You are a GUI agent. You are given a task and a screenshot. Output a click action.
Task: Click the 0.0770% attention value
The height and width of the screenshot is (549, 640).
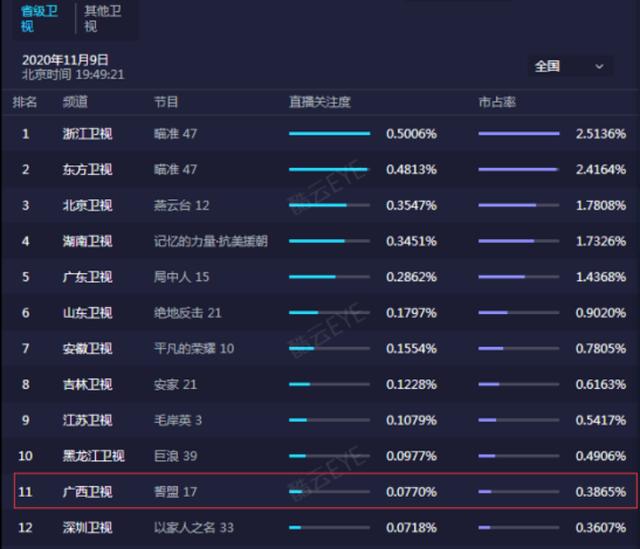point(411,492)
